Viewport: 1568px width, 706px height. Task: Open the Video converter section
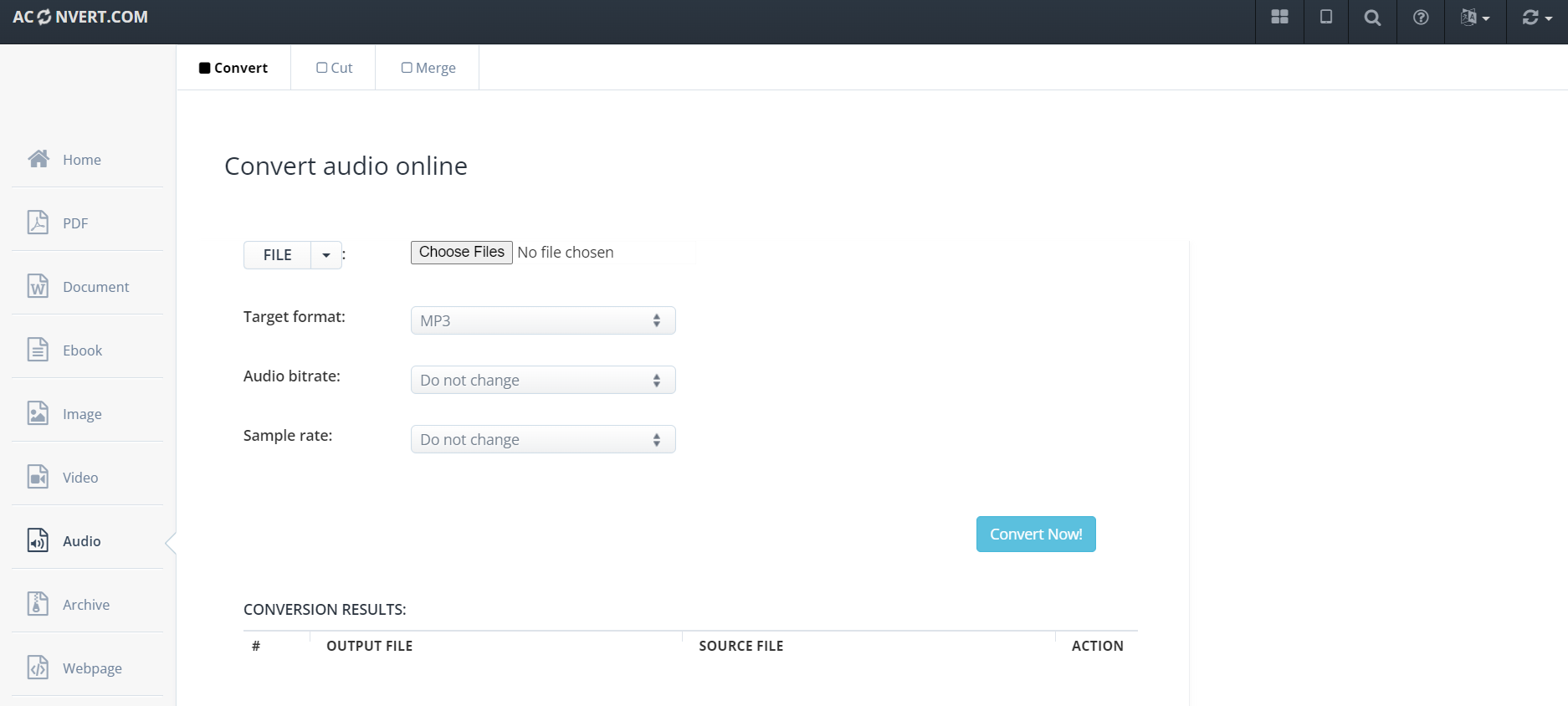(80, 478)
